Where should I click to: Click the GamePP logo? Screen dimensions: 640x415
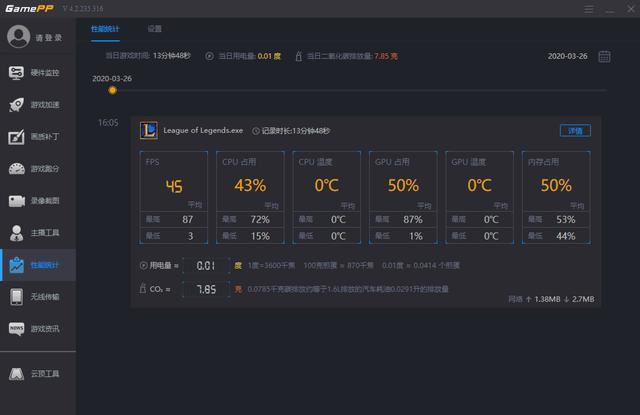point(29,9)
